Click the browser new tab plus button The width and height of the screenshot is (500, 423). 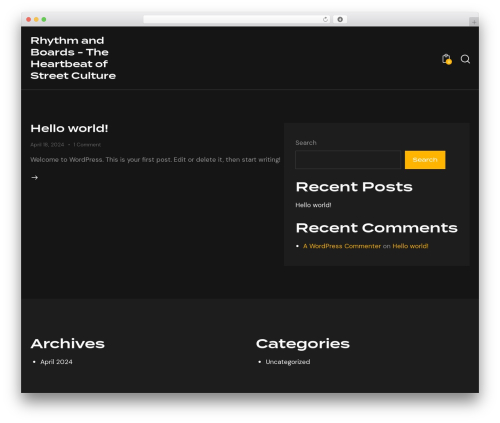click(x=474, y=22)
